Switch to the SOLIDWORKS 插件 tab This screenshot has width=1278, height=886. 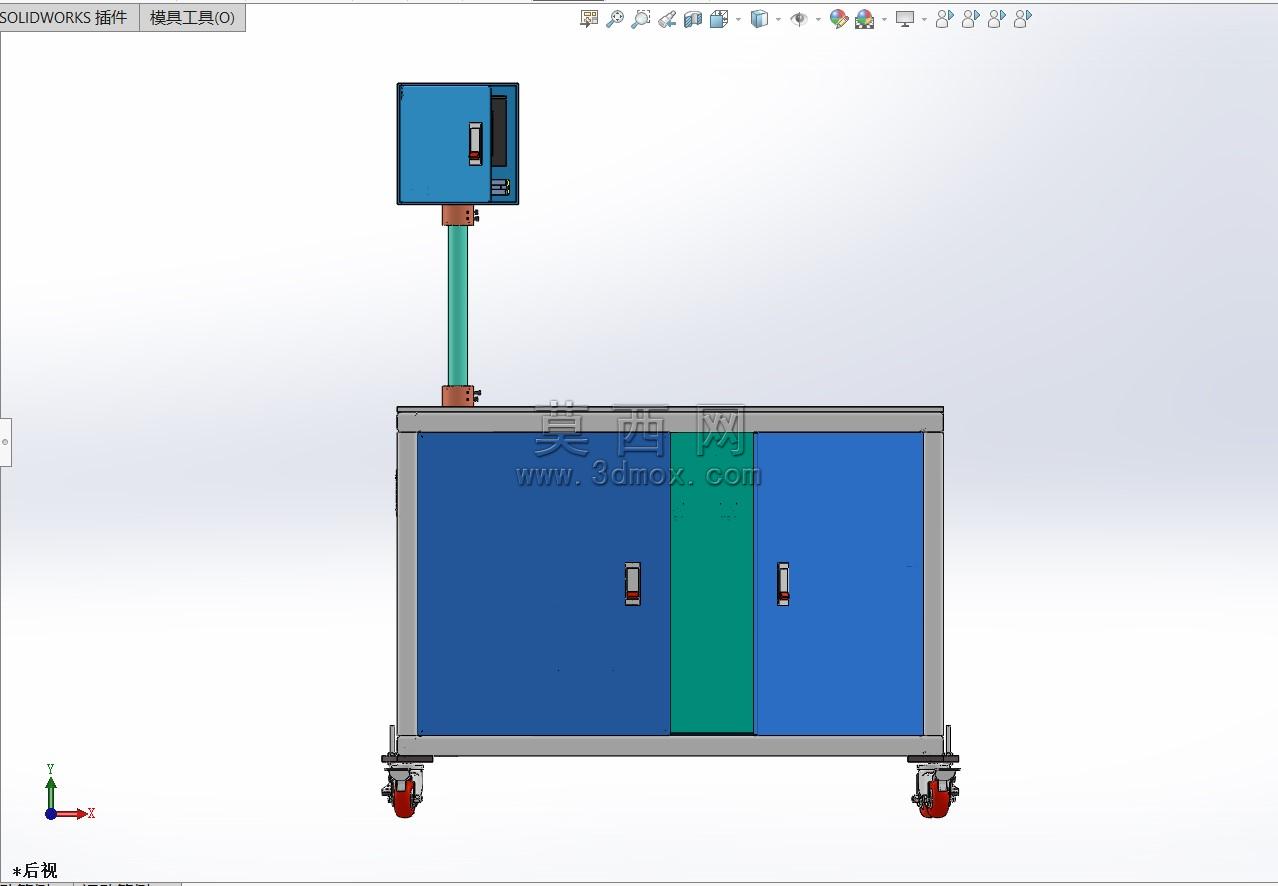pyautogui.click(x=68, y=17)
